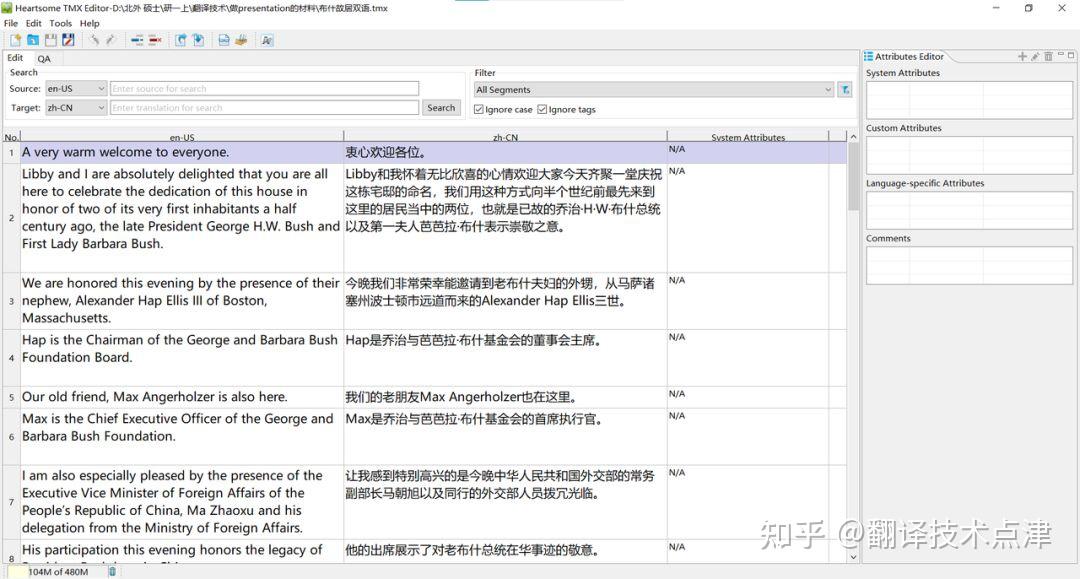Click the edit attribute pencil icon

[x=1035, y=56]
